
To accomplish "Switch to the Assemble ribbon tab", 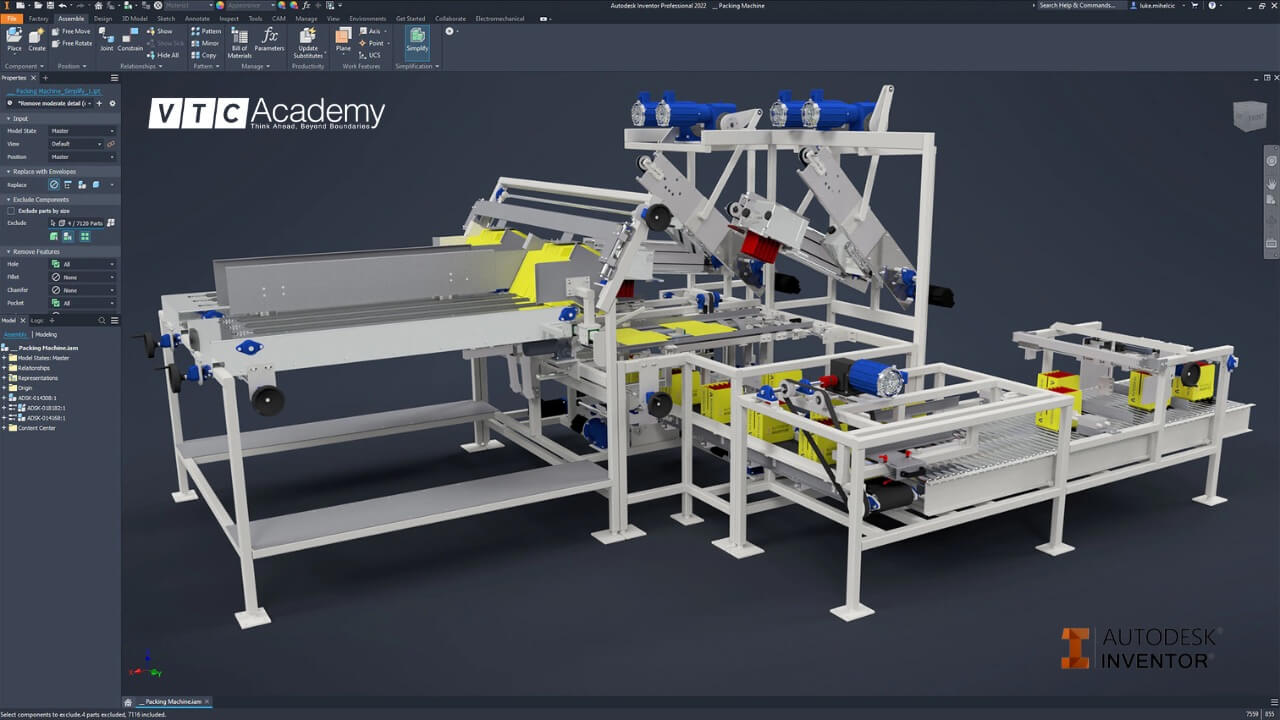I will (x=70, y=17).
